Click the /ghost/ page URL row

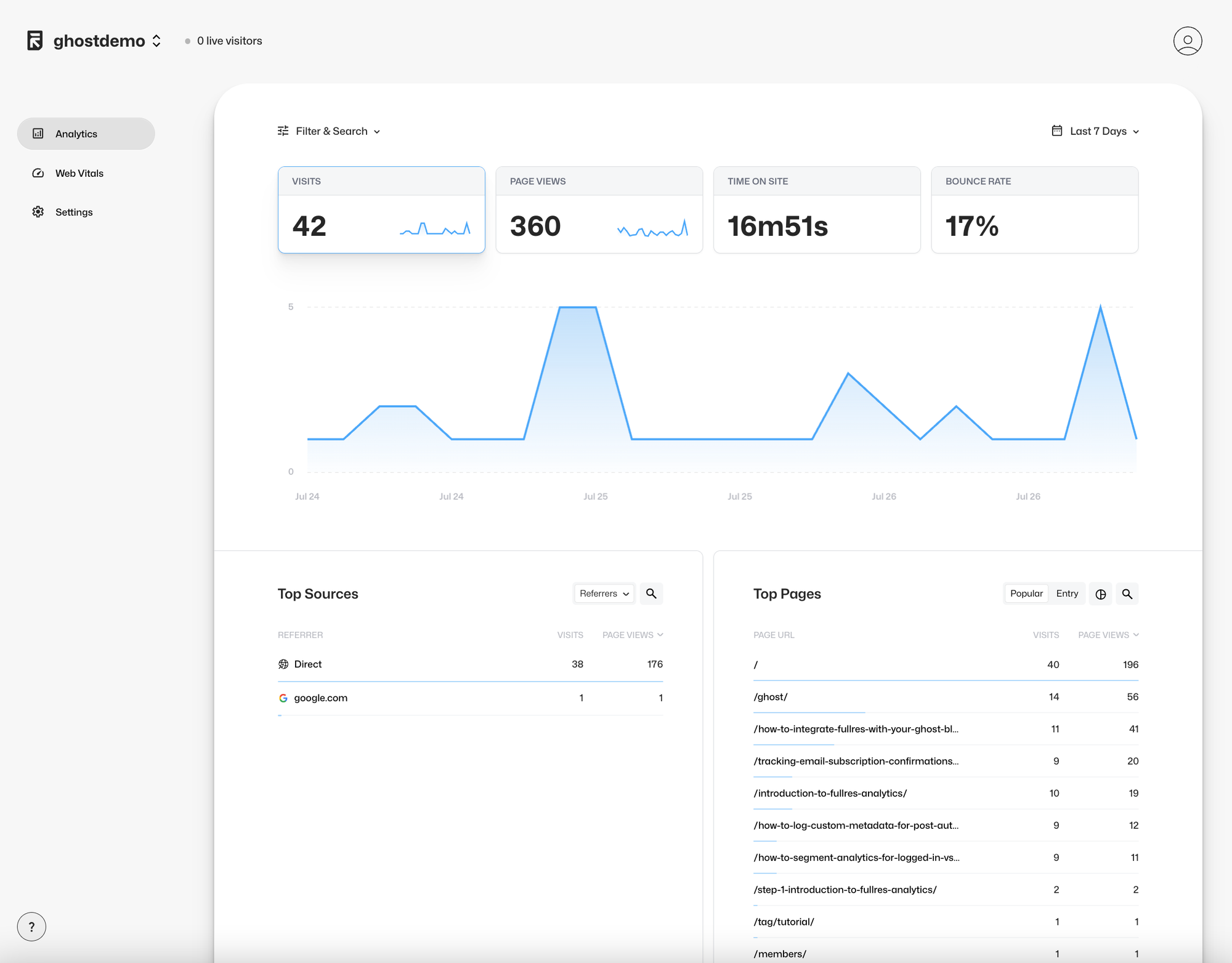771,697
